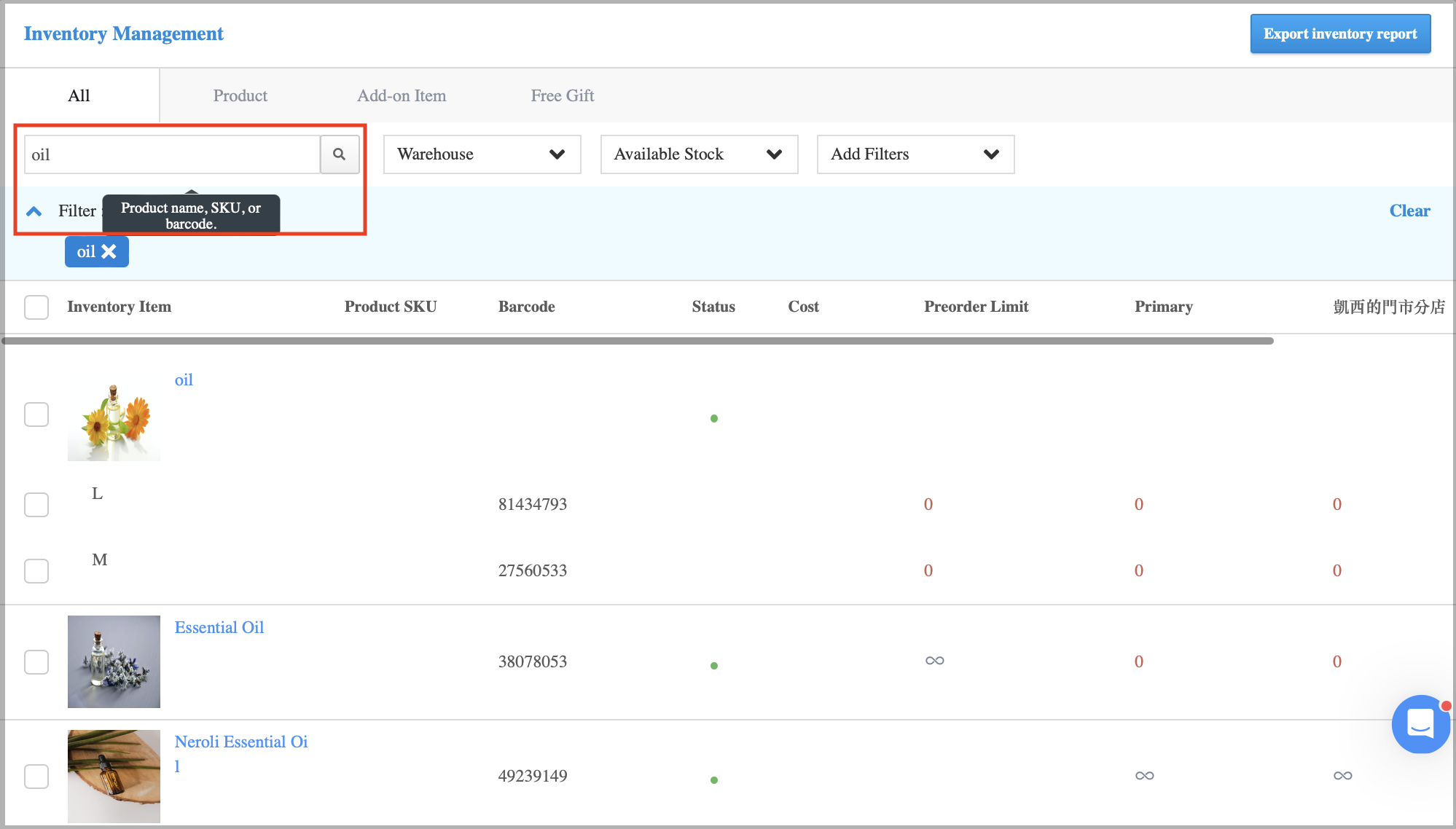Click Primary 0 in L row
This screenshot has height=829, width=1456.
click(x=1139, y=504)
